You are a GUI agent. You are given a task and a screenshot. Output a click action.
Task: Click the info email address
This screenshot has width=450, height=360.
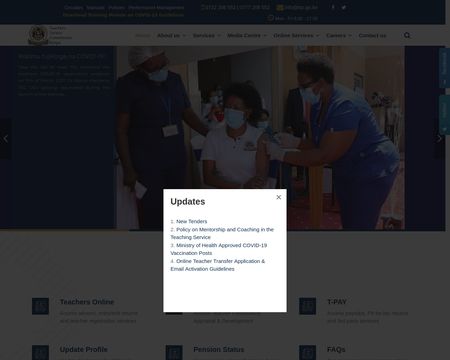pyautogui.click(x=301, y=7)
